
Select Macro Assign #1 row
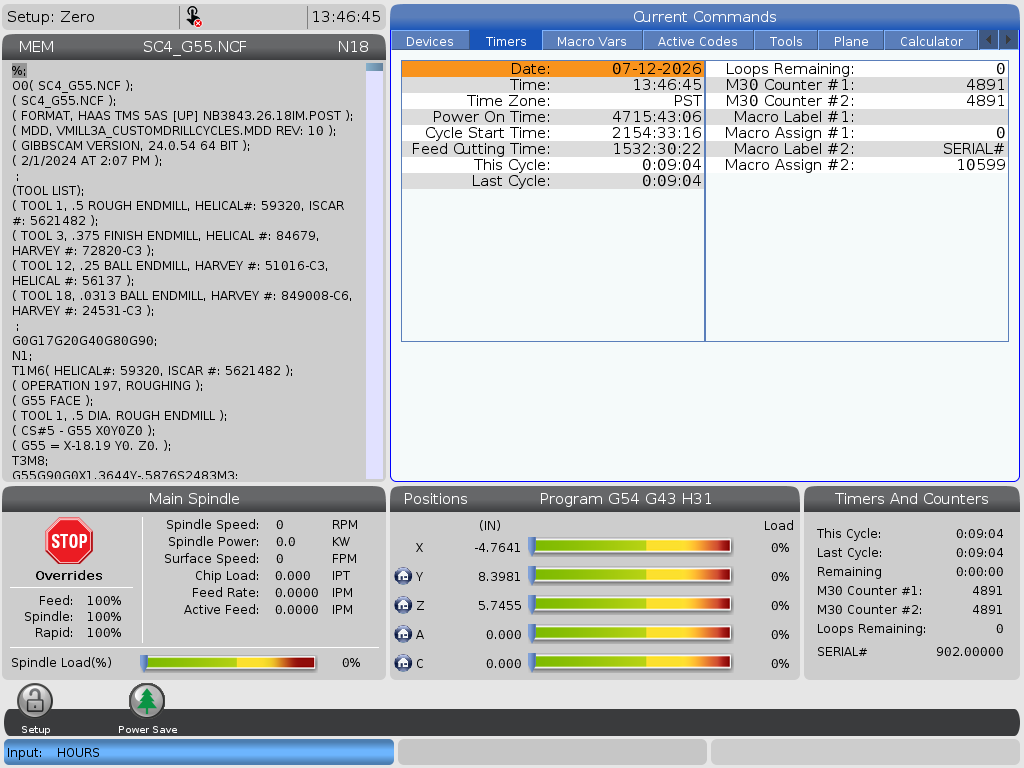857,133
